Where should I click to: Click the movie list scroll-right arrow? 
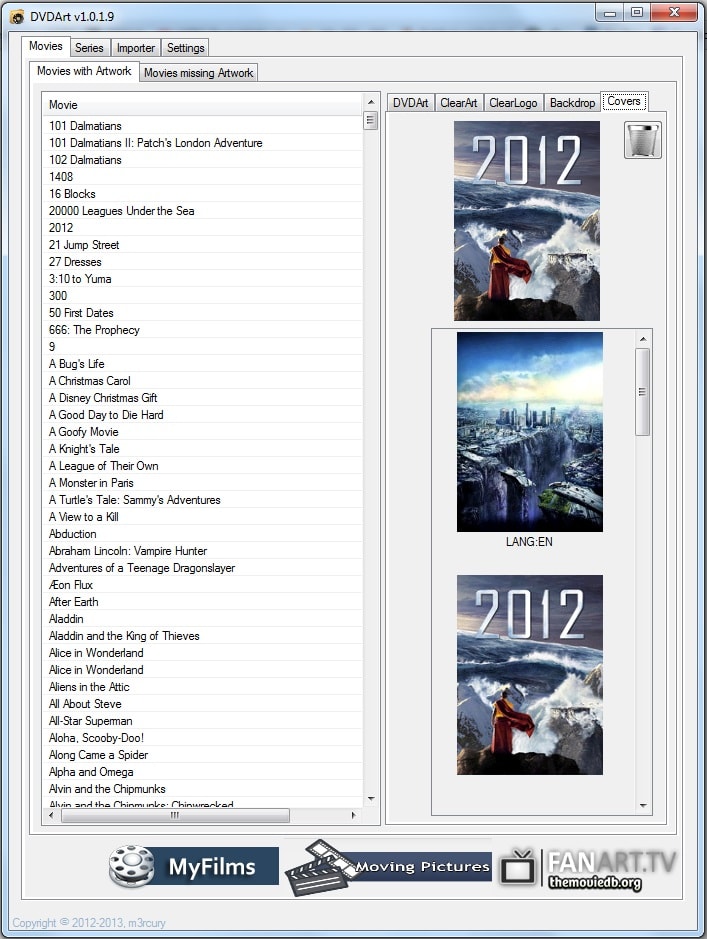point(354,815)
